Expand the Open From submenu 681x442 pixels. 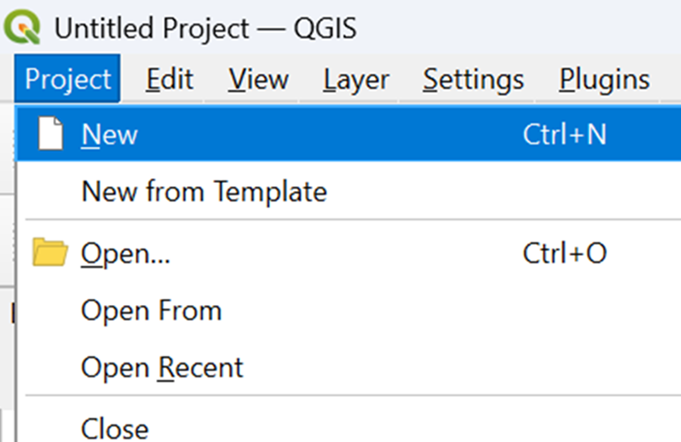tap(151, 311)
